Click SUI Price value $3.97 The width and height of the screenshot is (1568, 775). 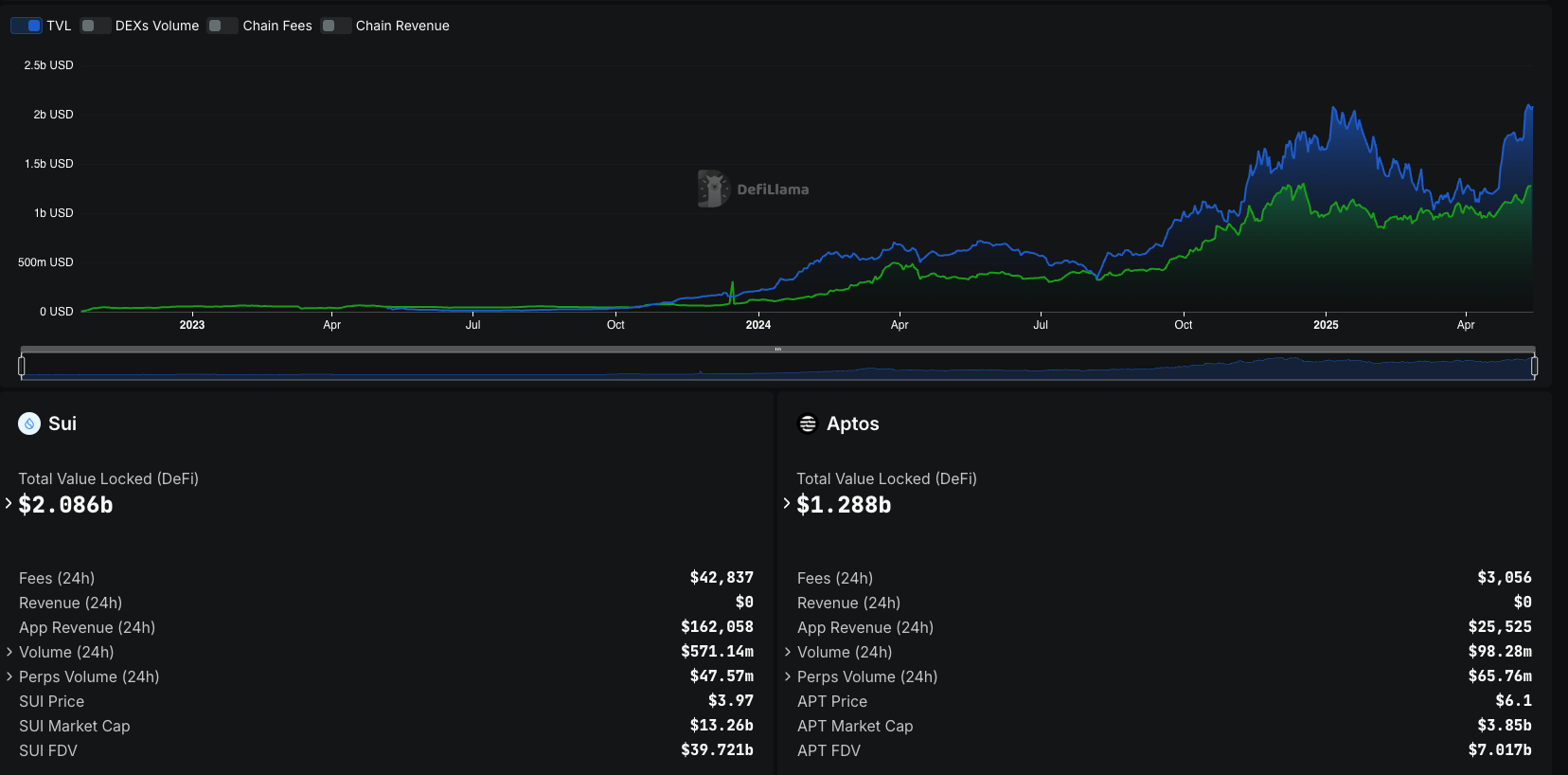(731, 701)
